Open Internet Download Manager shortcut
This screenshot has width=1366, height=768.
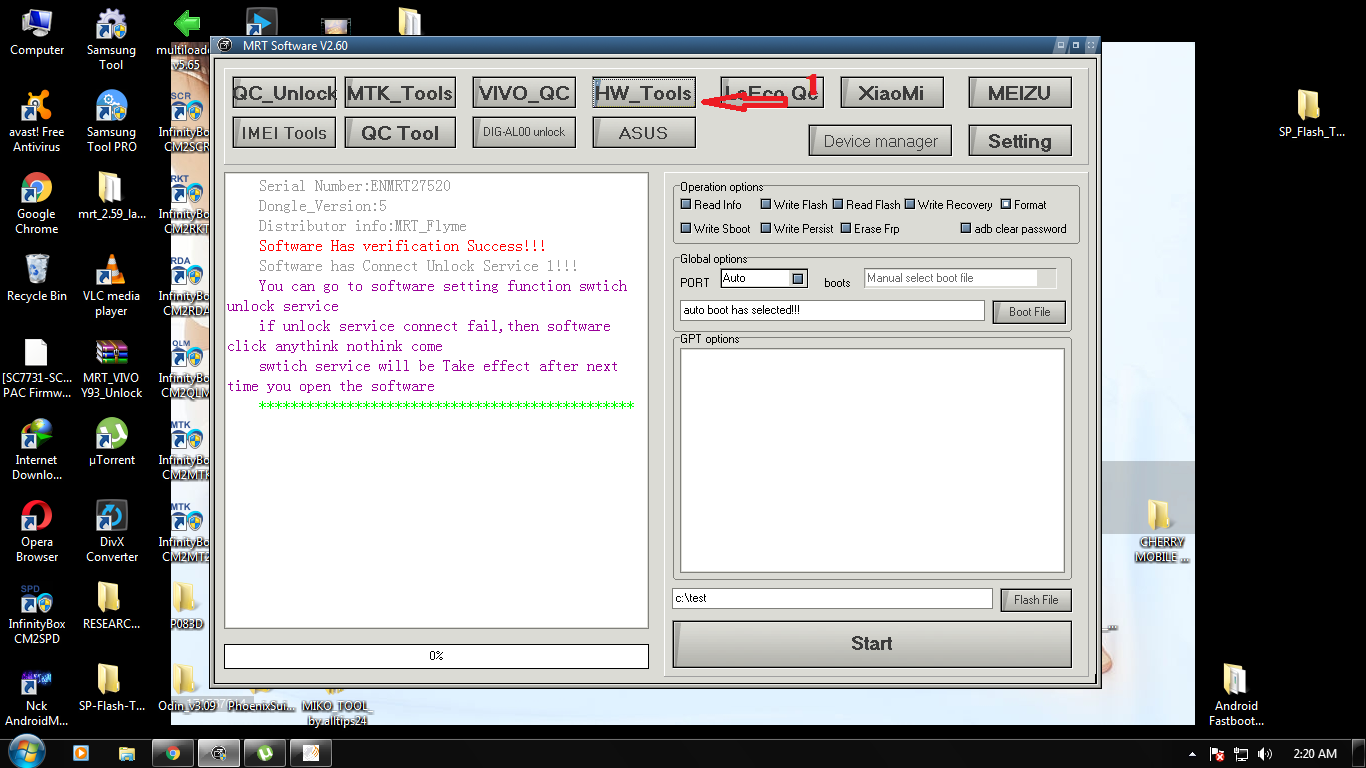tap(37, 449)
